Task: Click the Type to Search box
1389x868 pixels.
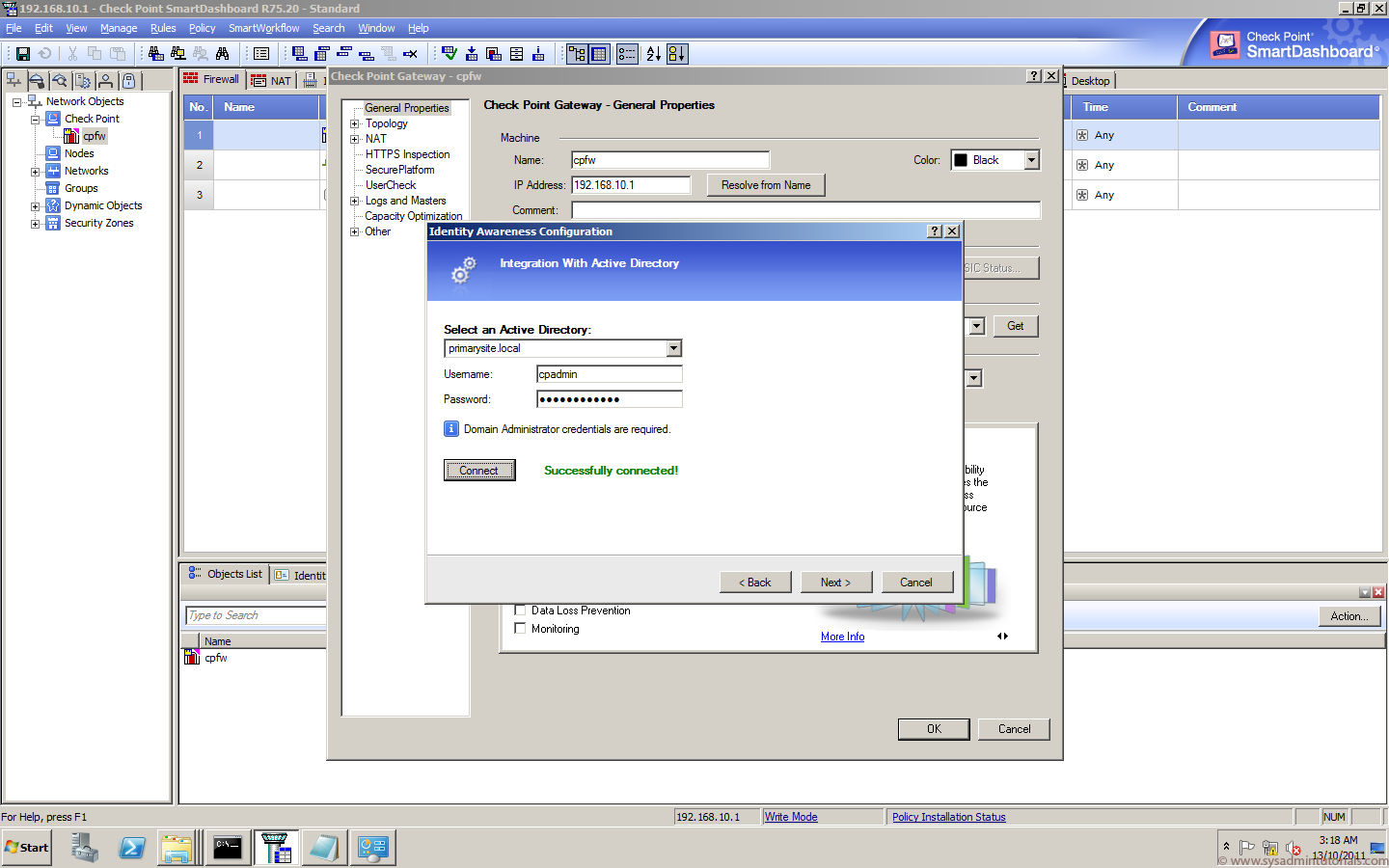Action: pos(256,615)
